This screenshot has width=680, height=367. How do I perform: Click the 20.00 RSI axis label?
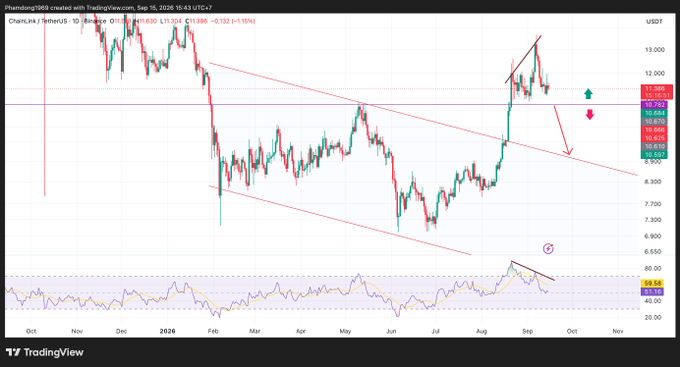click(x=653, y=318)
